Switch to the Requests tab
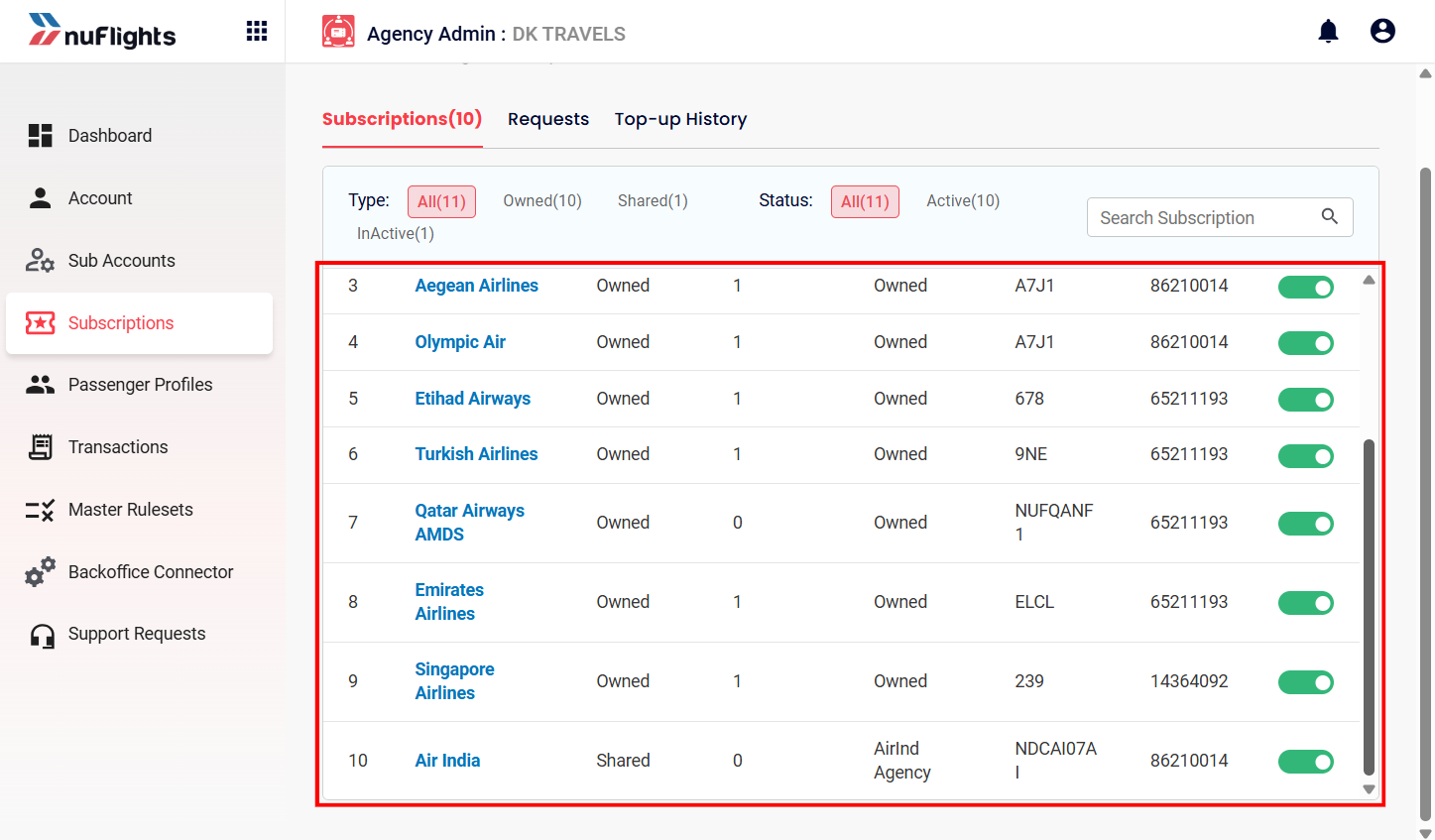Screen dimensions: 1435x840 coord(548,119)
